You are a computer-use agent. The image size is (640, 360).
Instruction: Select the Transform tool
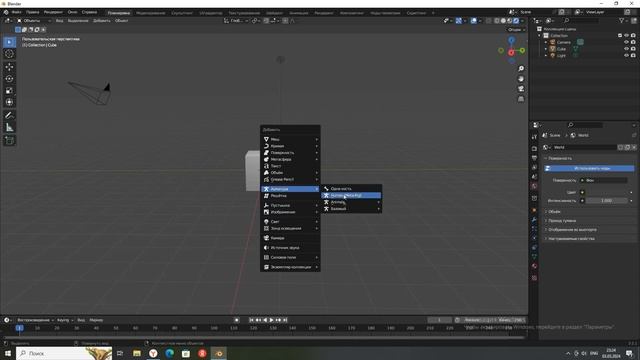pyautogui.click(x=9, y=102)
